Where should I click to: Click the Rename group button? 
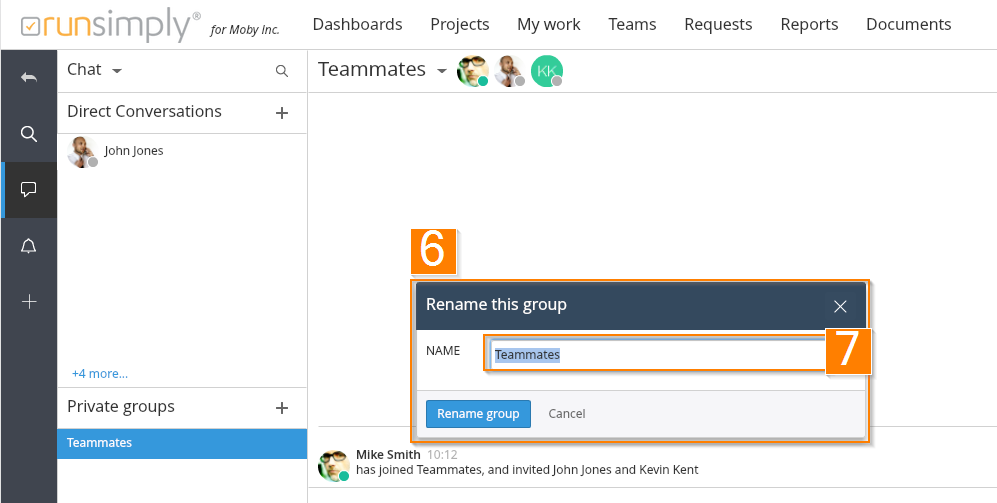point(478,414)
